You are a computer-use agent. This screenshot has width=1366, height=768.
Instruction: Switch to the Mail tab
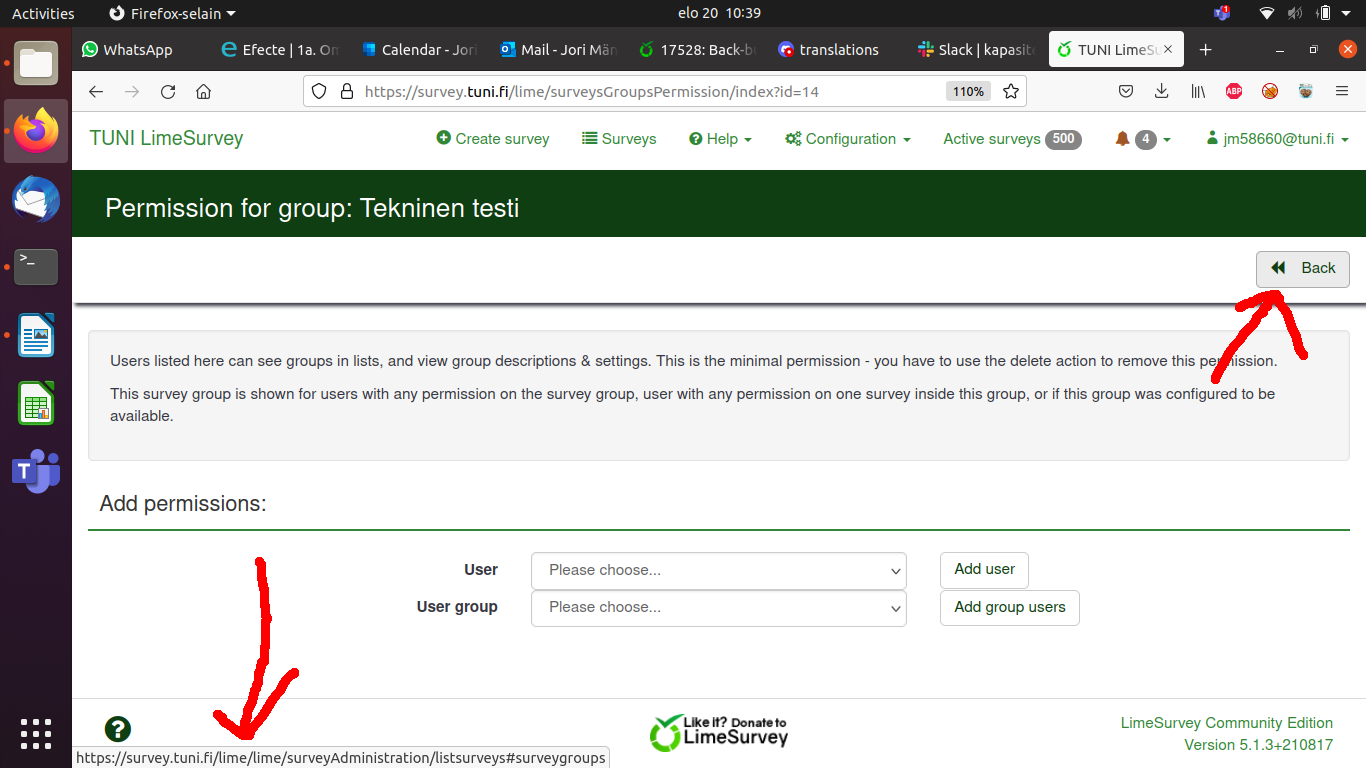pyautogui.click(x=559, y=50)
